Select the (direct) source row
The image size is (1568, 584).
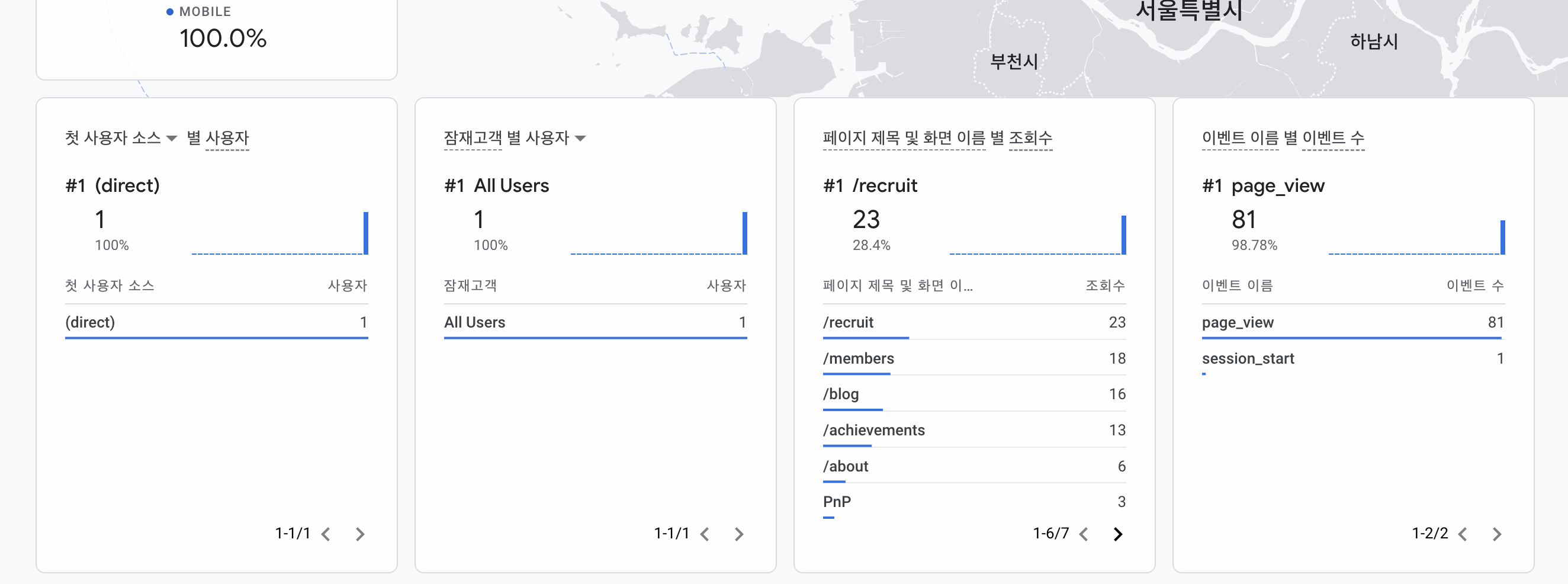pos(217,322)
